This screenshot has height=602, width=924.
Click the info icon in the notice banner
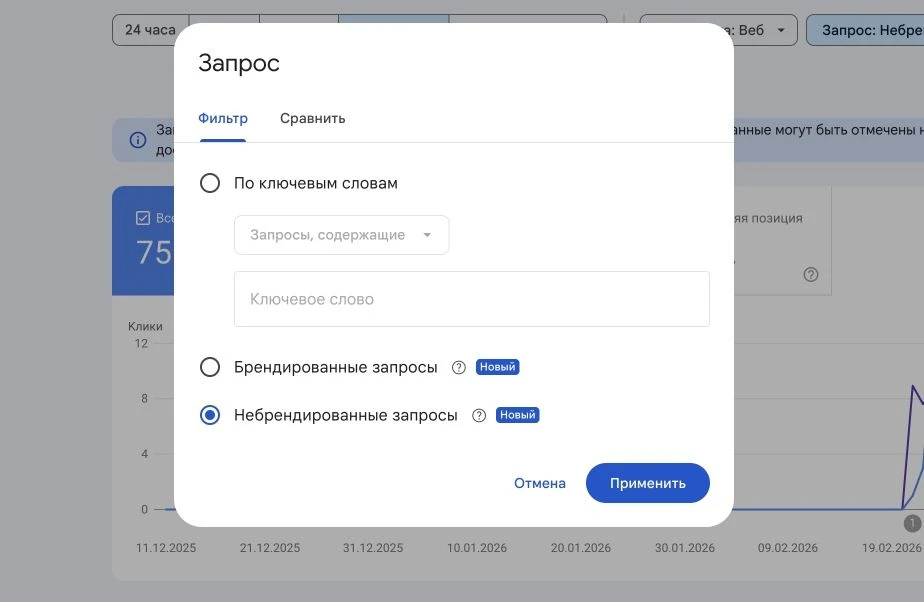click(138, 140)
